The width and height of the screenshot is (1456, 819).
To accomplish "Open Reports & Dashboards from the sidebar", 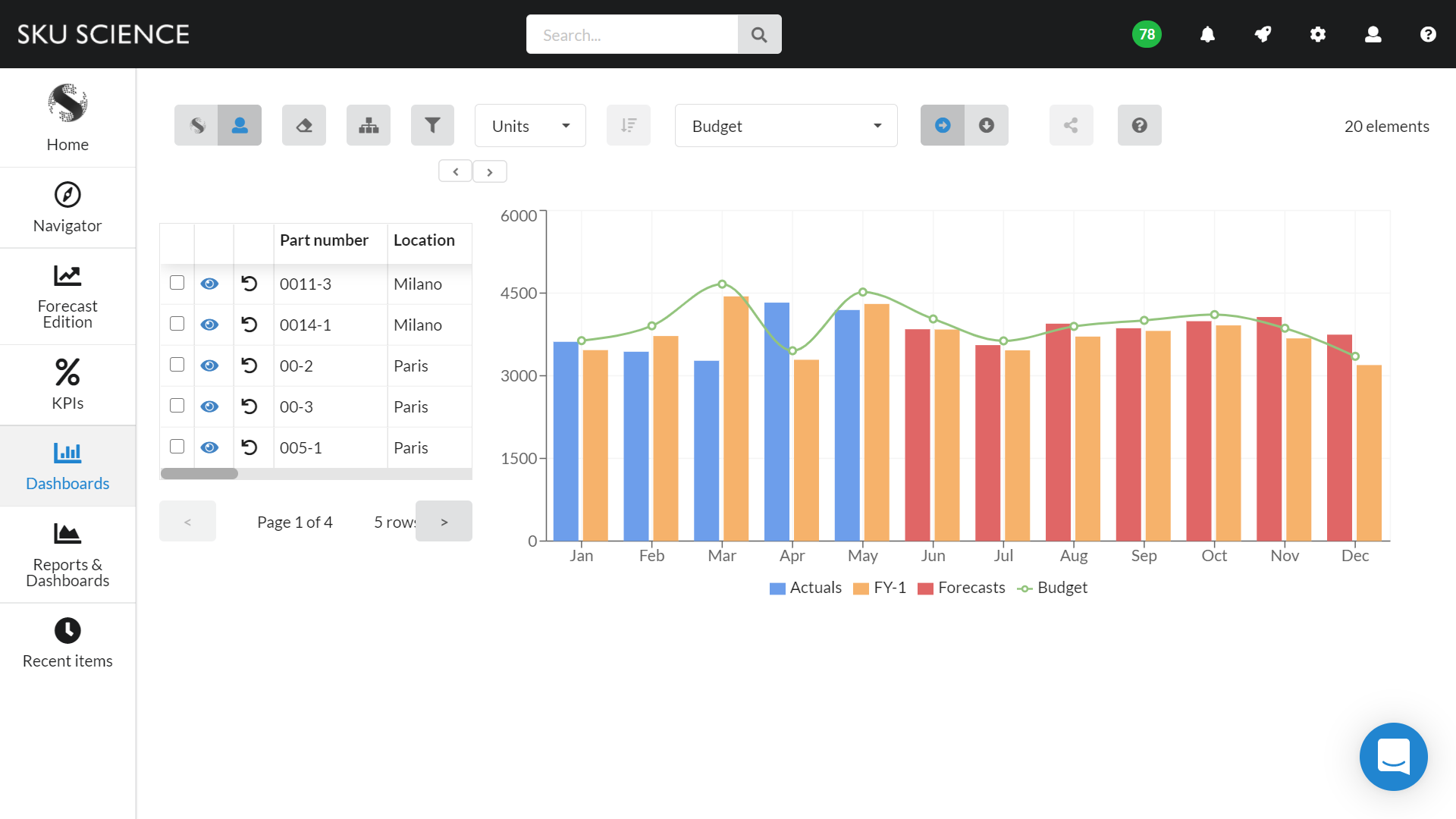I will point(67,554).
